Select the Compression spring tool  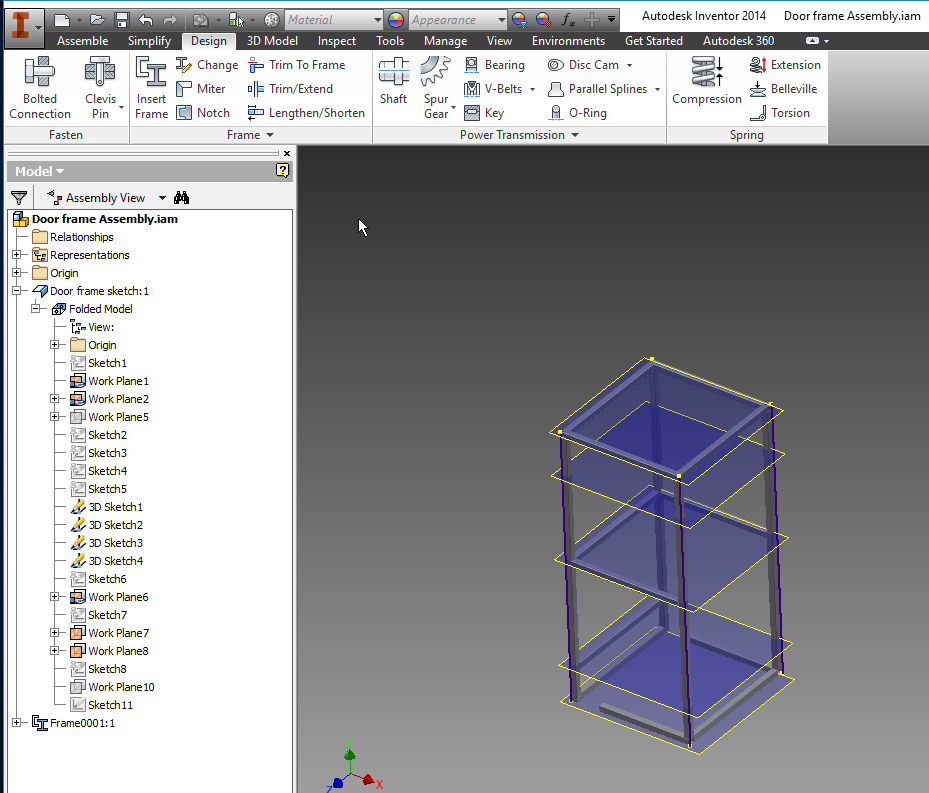point(707,85)
